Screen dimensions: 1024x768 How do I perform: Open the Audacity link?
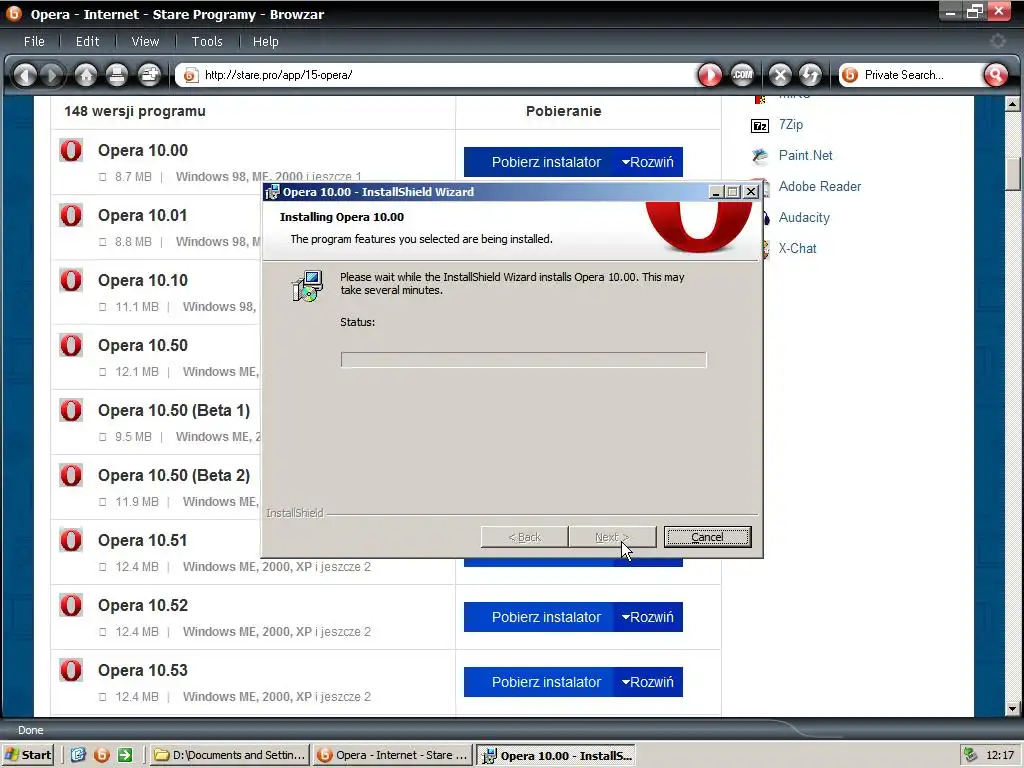[x=804, y=217]
